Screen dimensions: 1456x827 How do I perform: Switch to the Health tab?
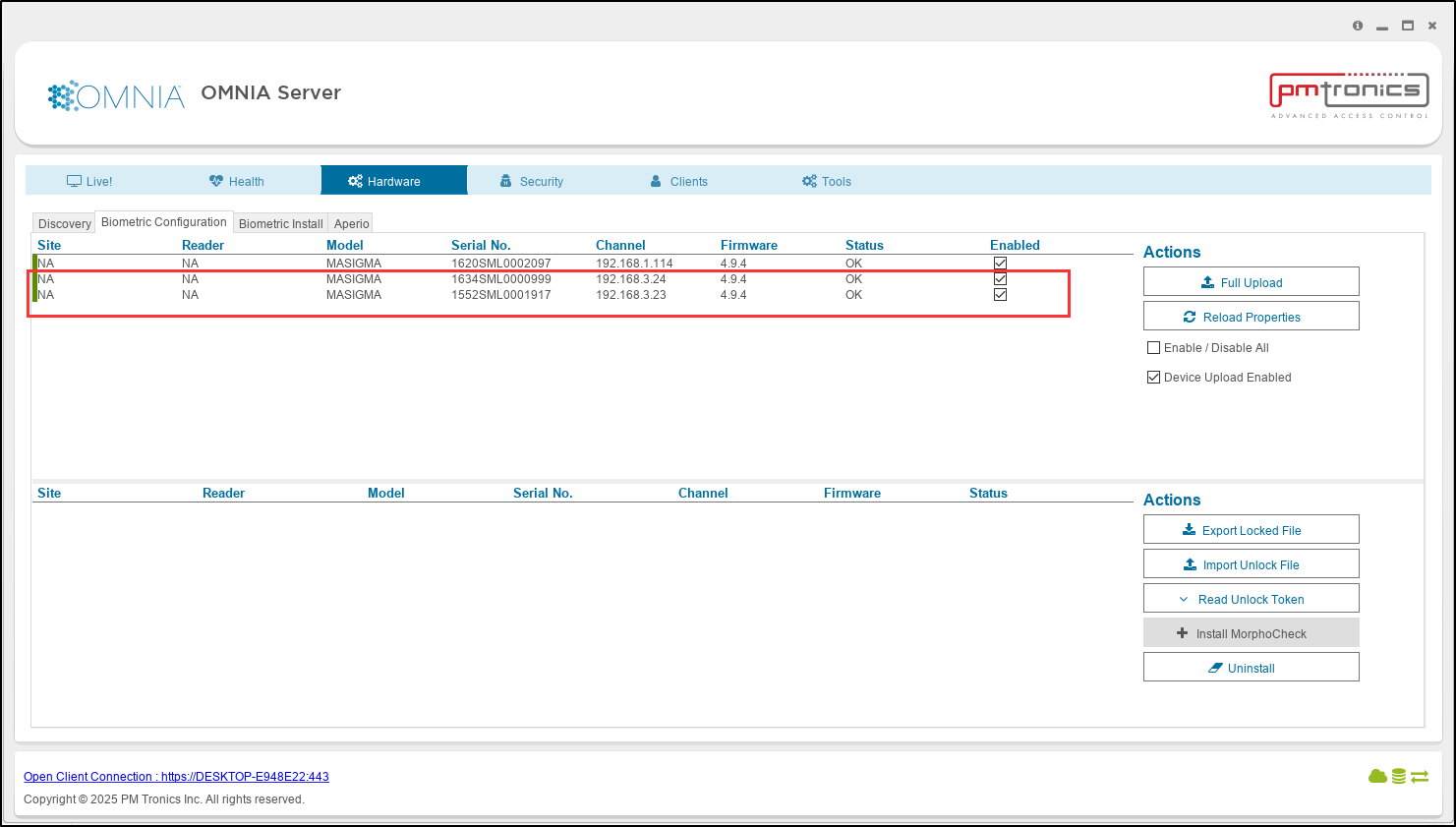pos(237,181)
